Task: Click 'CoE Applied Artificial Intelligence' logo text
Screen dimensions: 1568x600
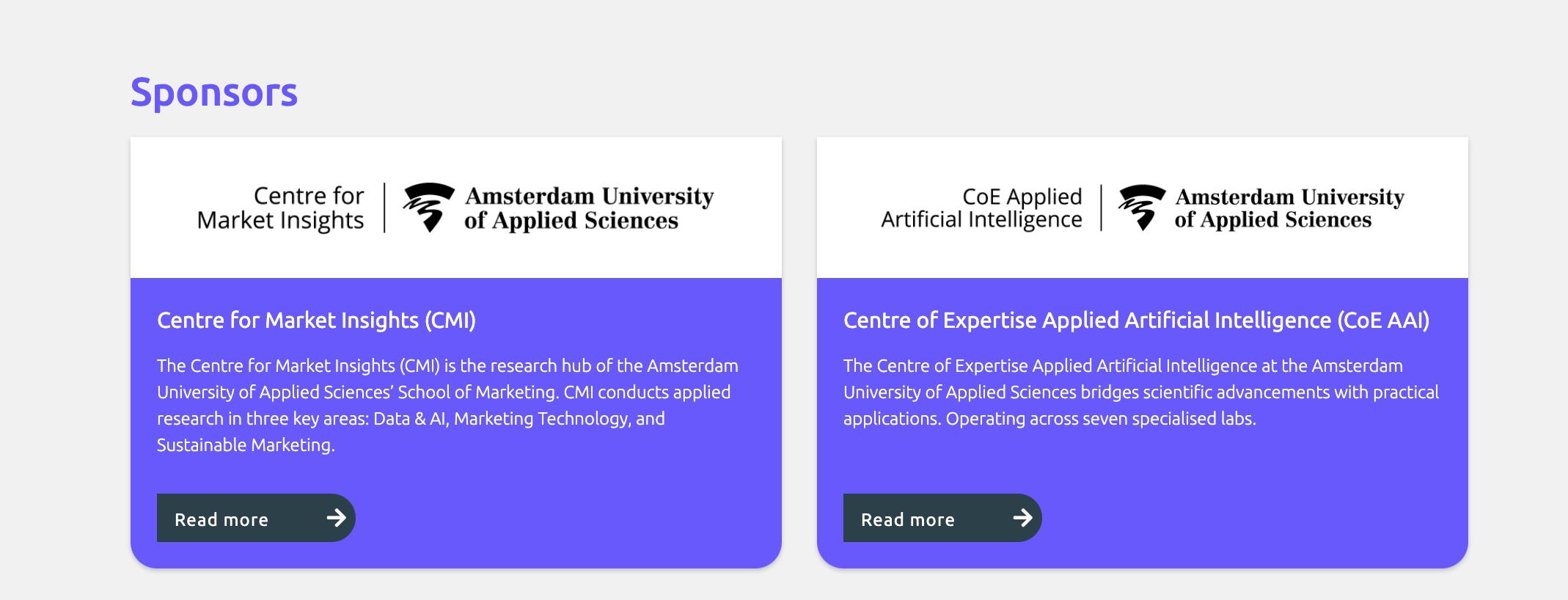Action: (981, 208)
